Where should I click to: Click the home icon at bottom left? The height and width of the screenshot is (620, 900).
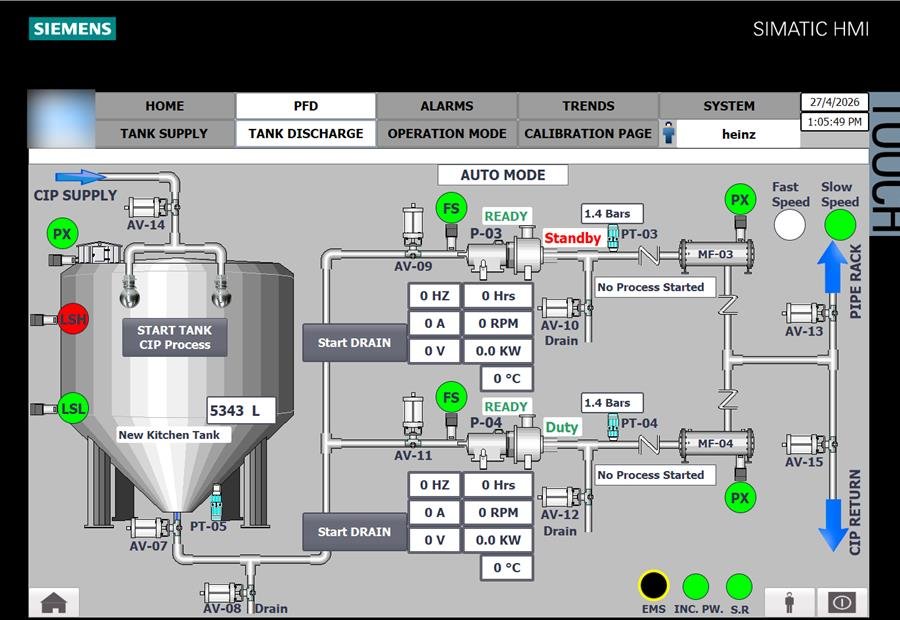[x=54, y=603]
